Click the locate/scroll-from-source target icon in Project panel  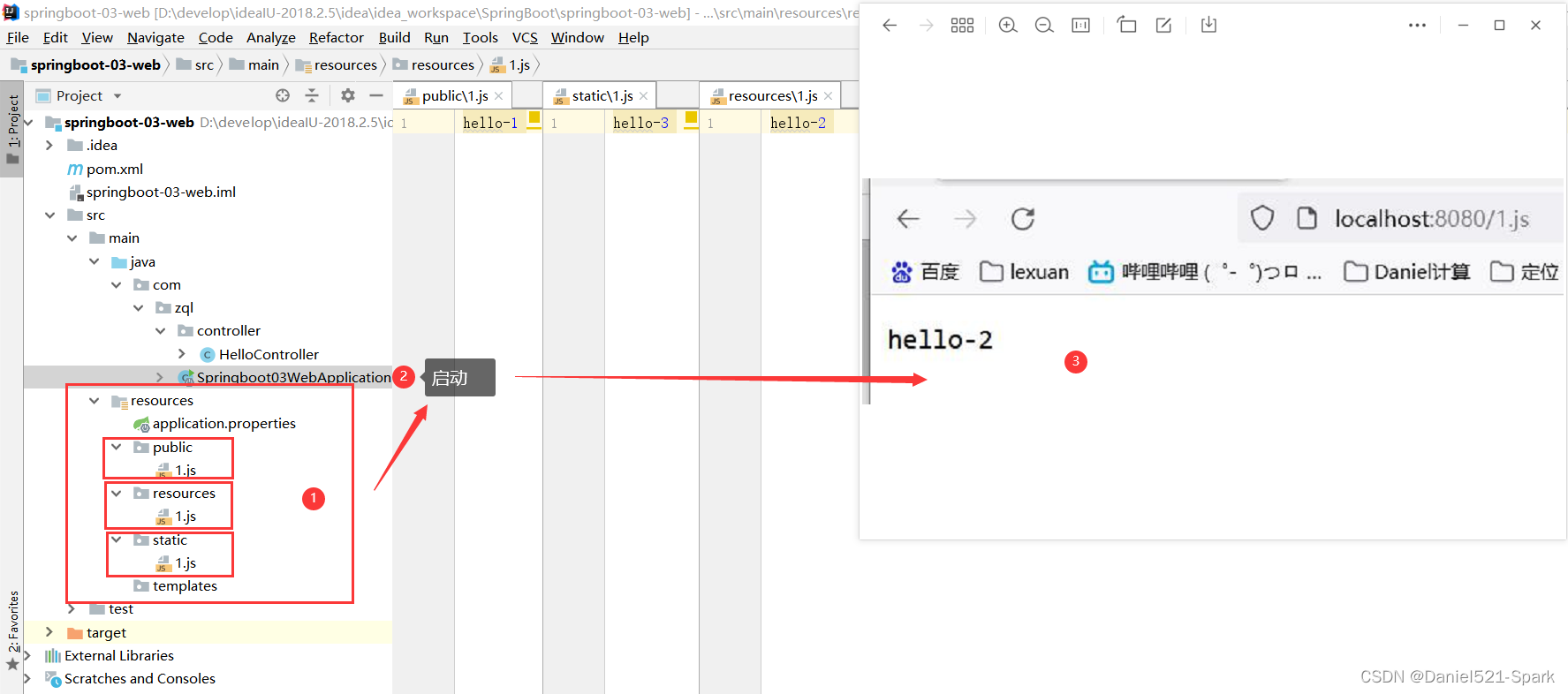pos(283,95)
